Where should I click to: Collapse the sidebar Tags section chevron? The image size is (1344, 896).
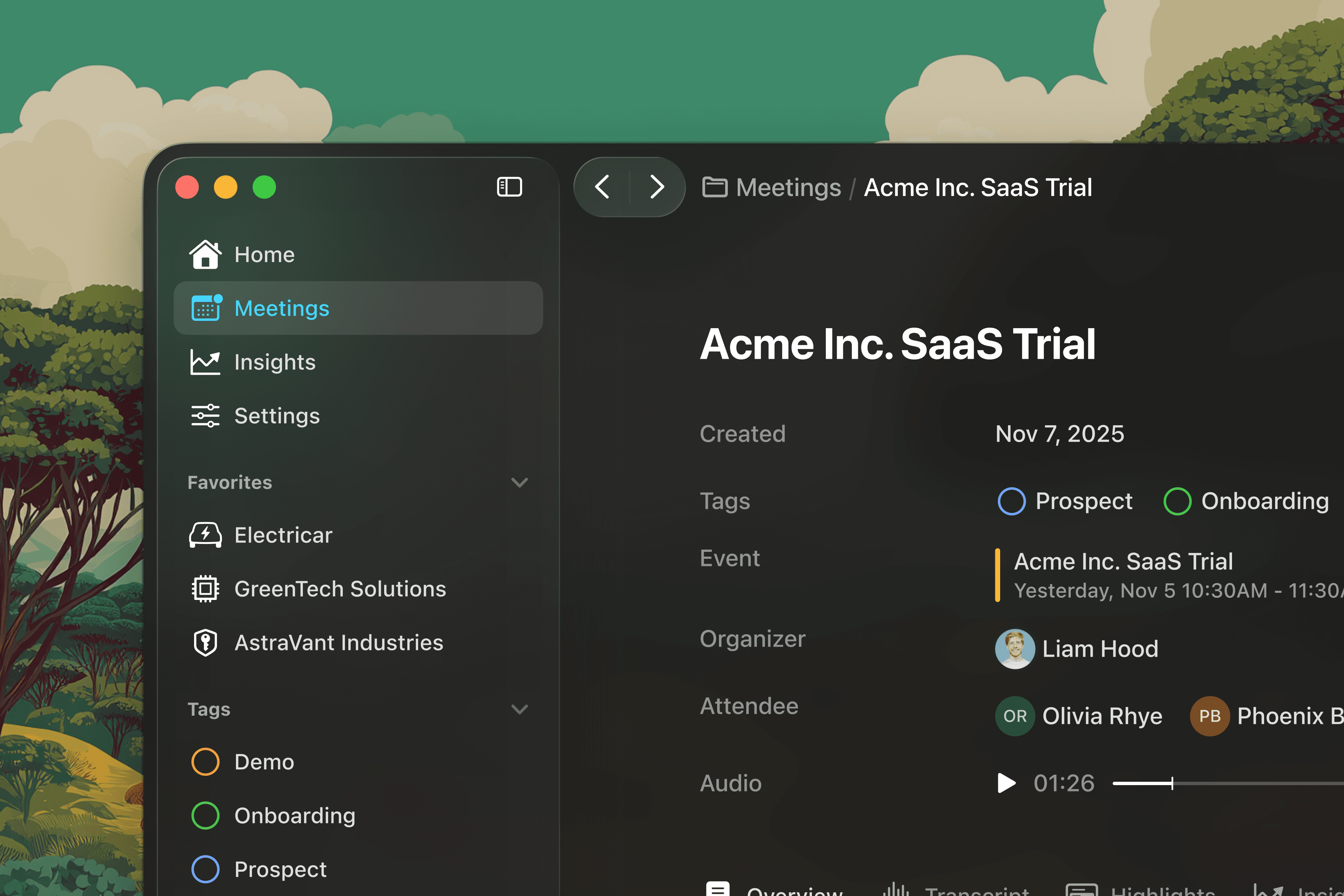click(x=519, y=709)
